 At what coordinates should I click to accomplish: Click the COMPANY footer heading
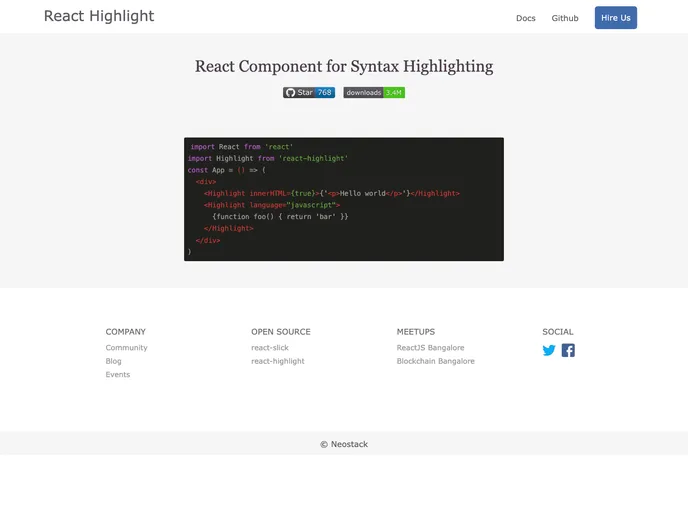pos(125,332)
